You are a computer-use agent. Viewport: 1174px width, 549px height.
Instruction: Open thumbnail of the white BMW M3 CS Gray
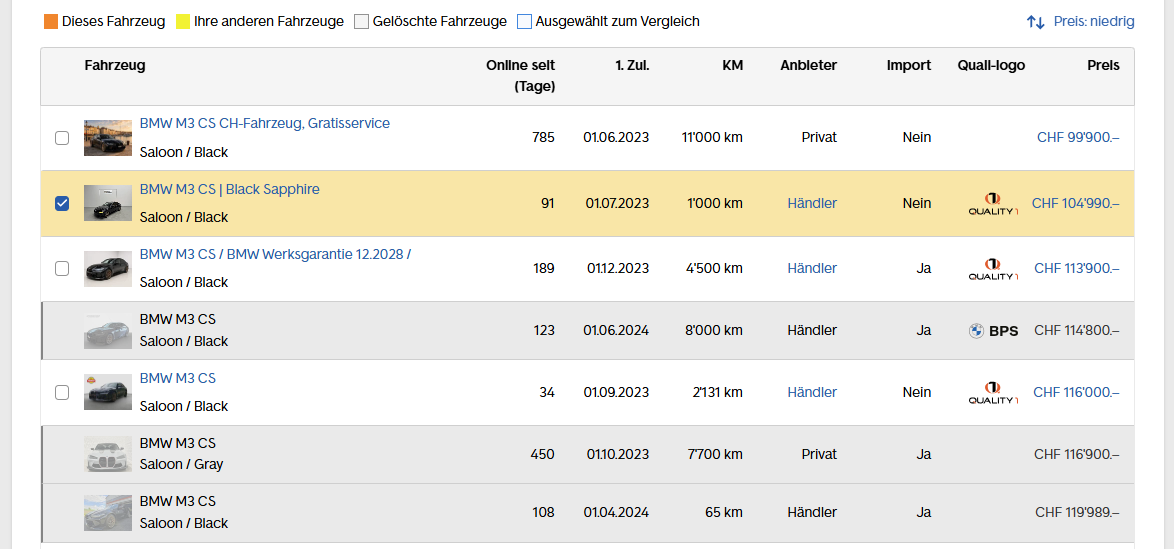click(108, 454)
